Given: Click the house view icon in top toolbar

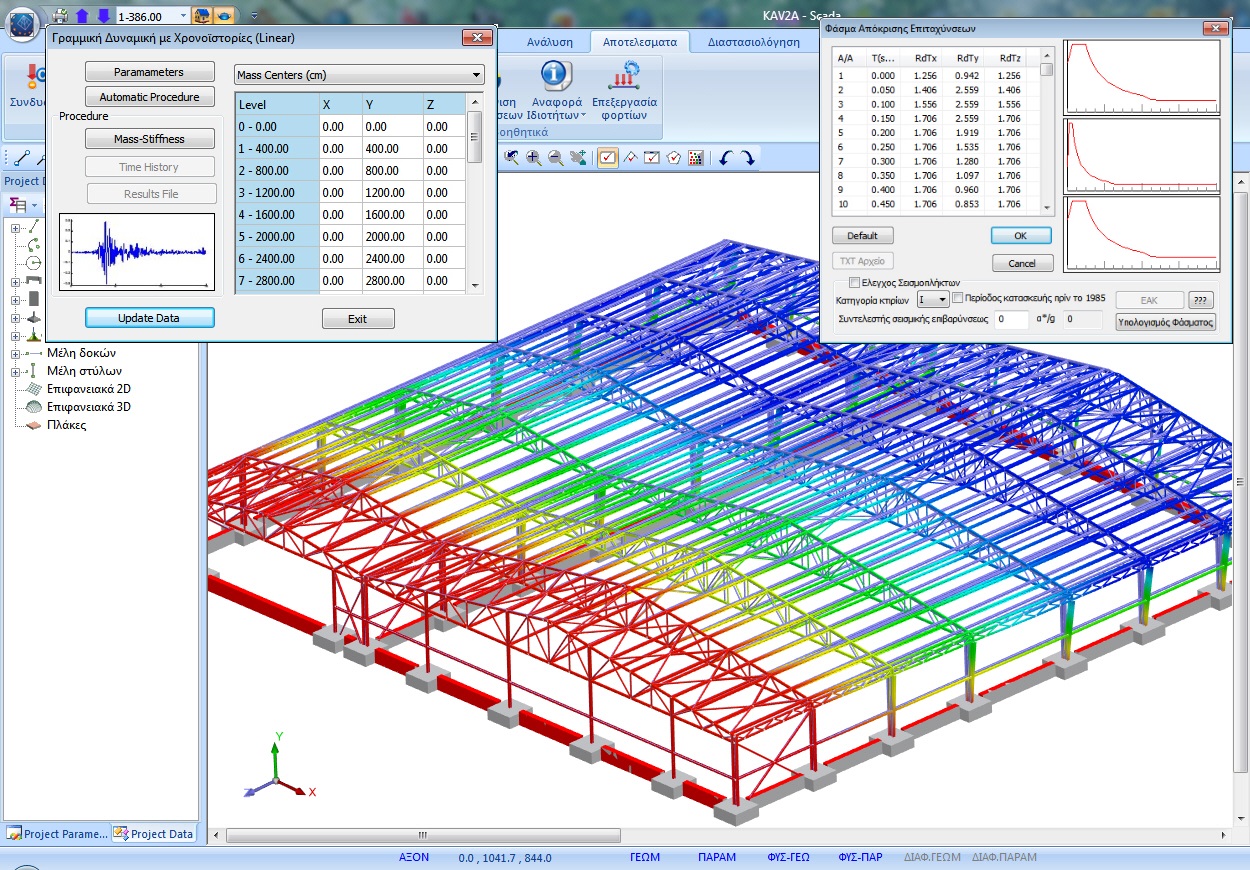Looking at the screenshot, I should point(201,16).
